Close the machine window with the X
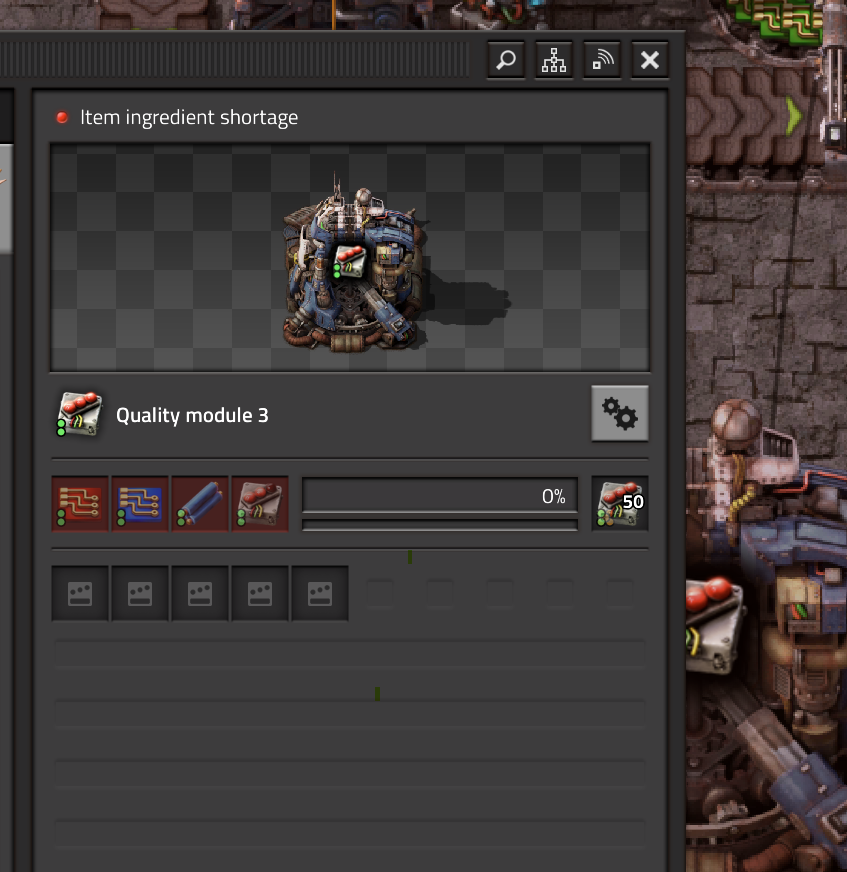 650,60
